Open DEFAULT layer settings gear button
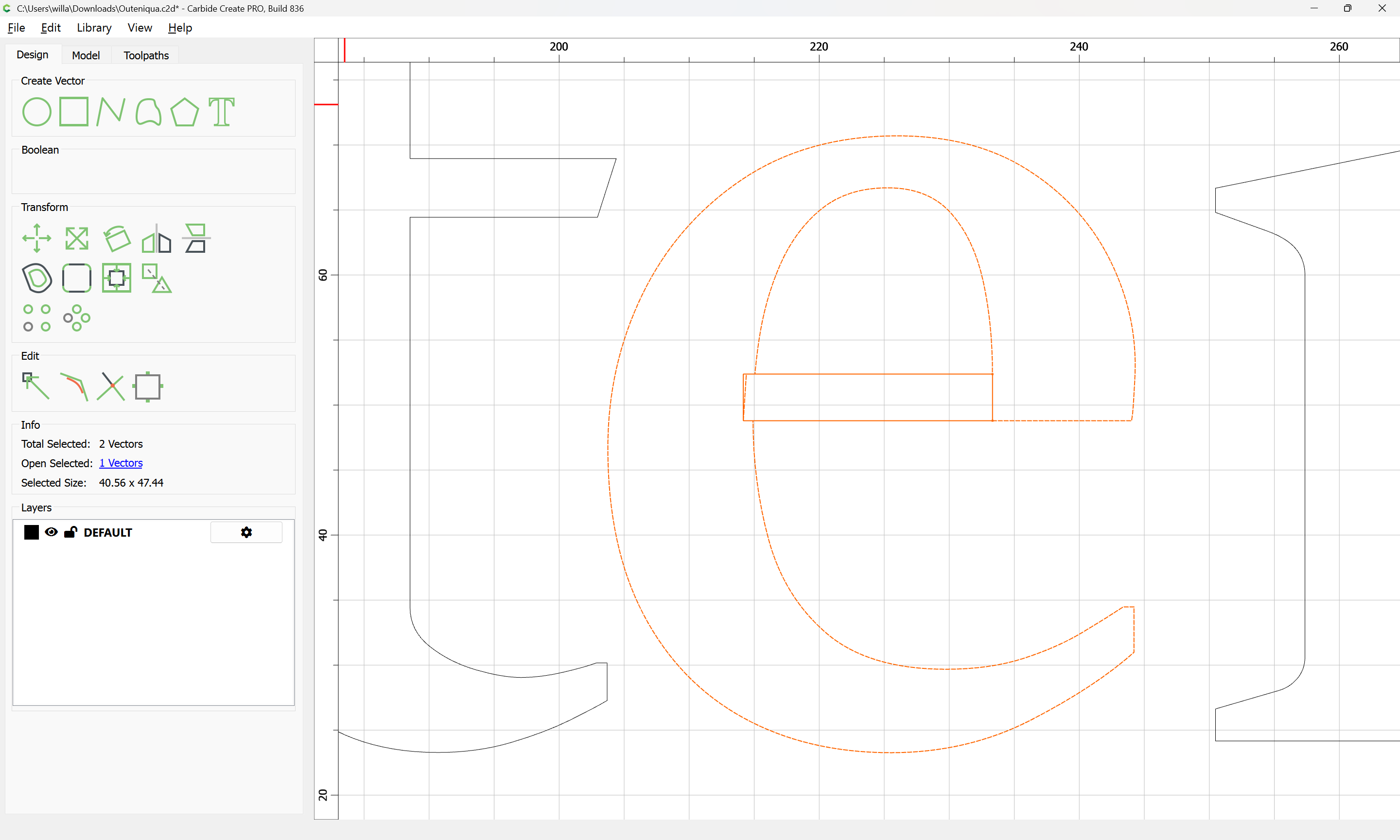This screenshot has height=840, width=1400. (x=246, y=532)
